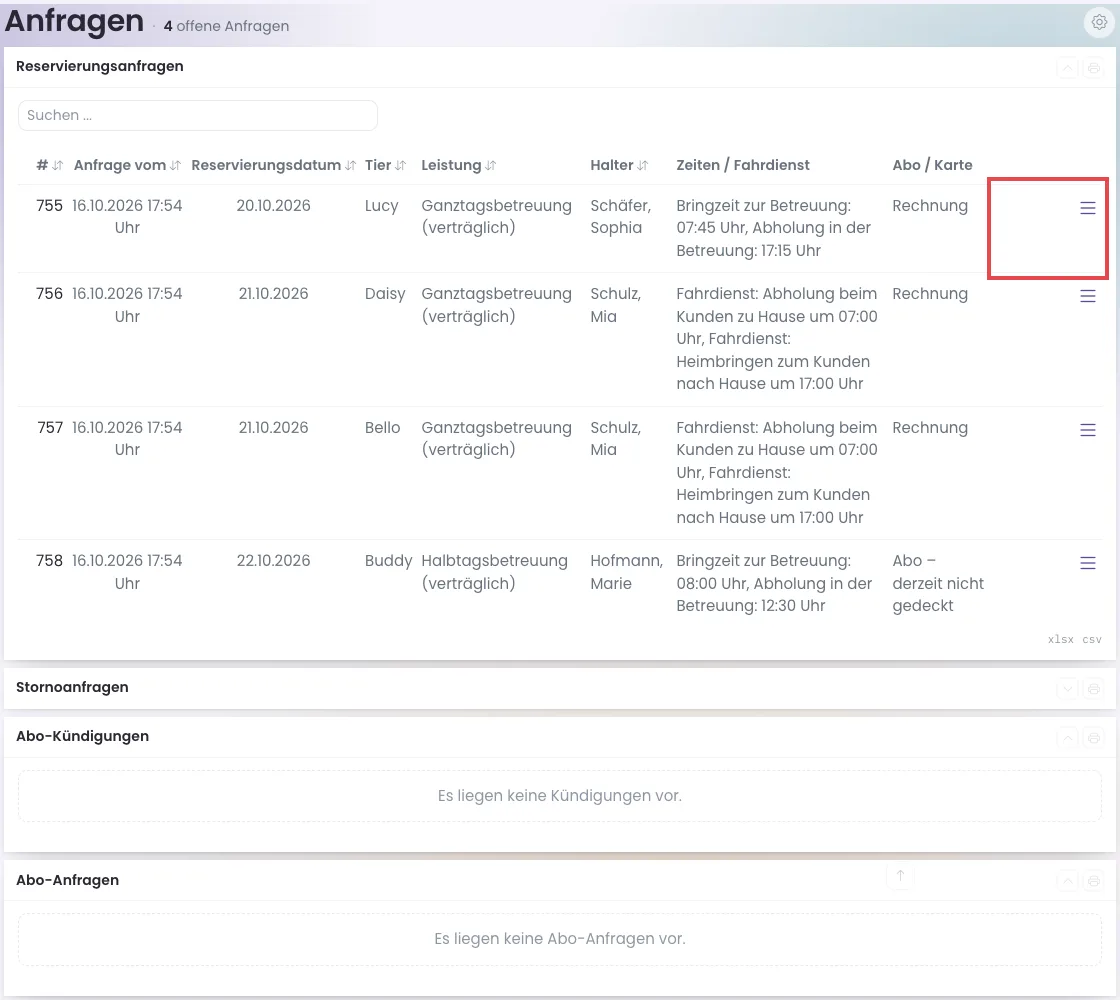Collapse the Abo-Anfragen section
This screenshot has width=1120, height=1000.
tap(1068, 881)
